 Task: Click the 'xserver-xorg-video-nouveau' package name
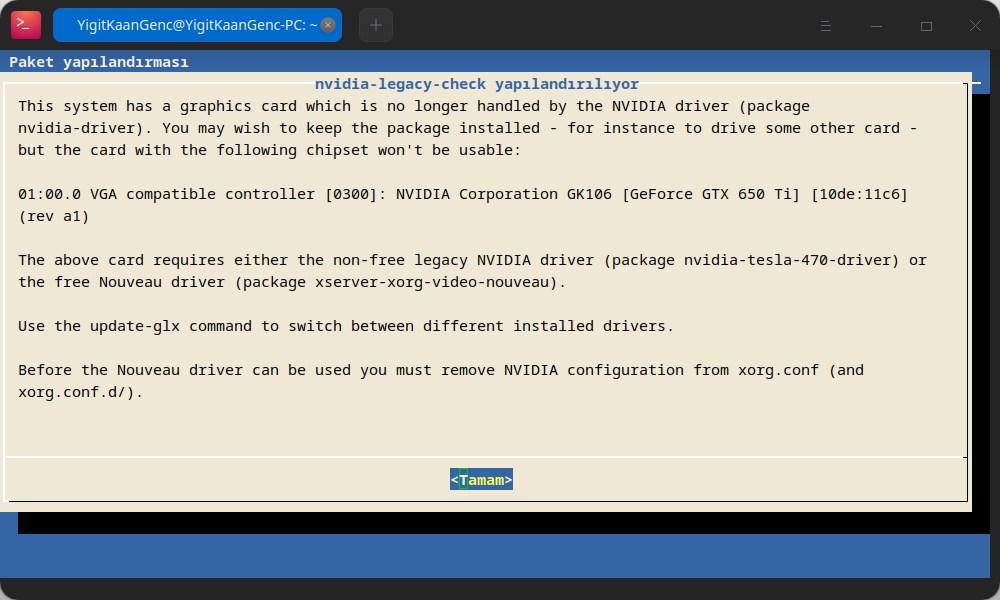(432, 282)
